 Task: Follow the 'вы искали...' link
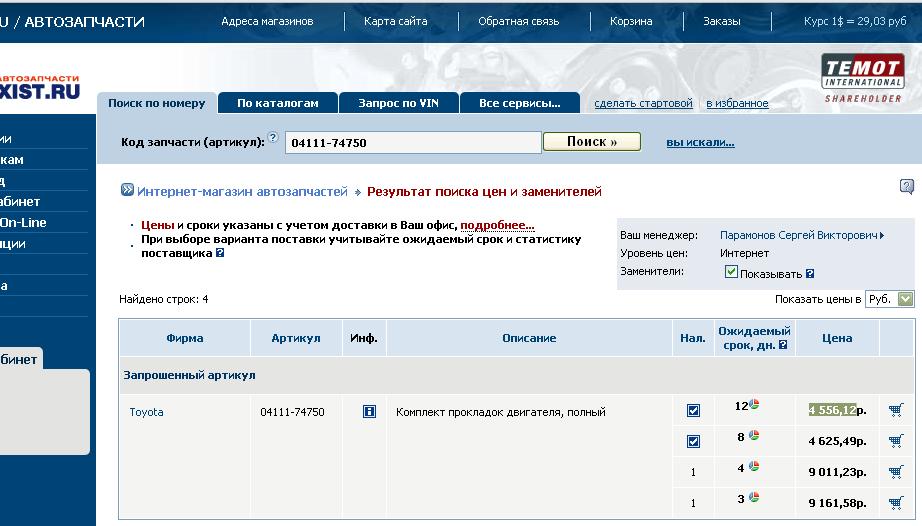pyautogui.click(x=700, y=142)
